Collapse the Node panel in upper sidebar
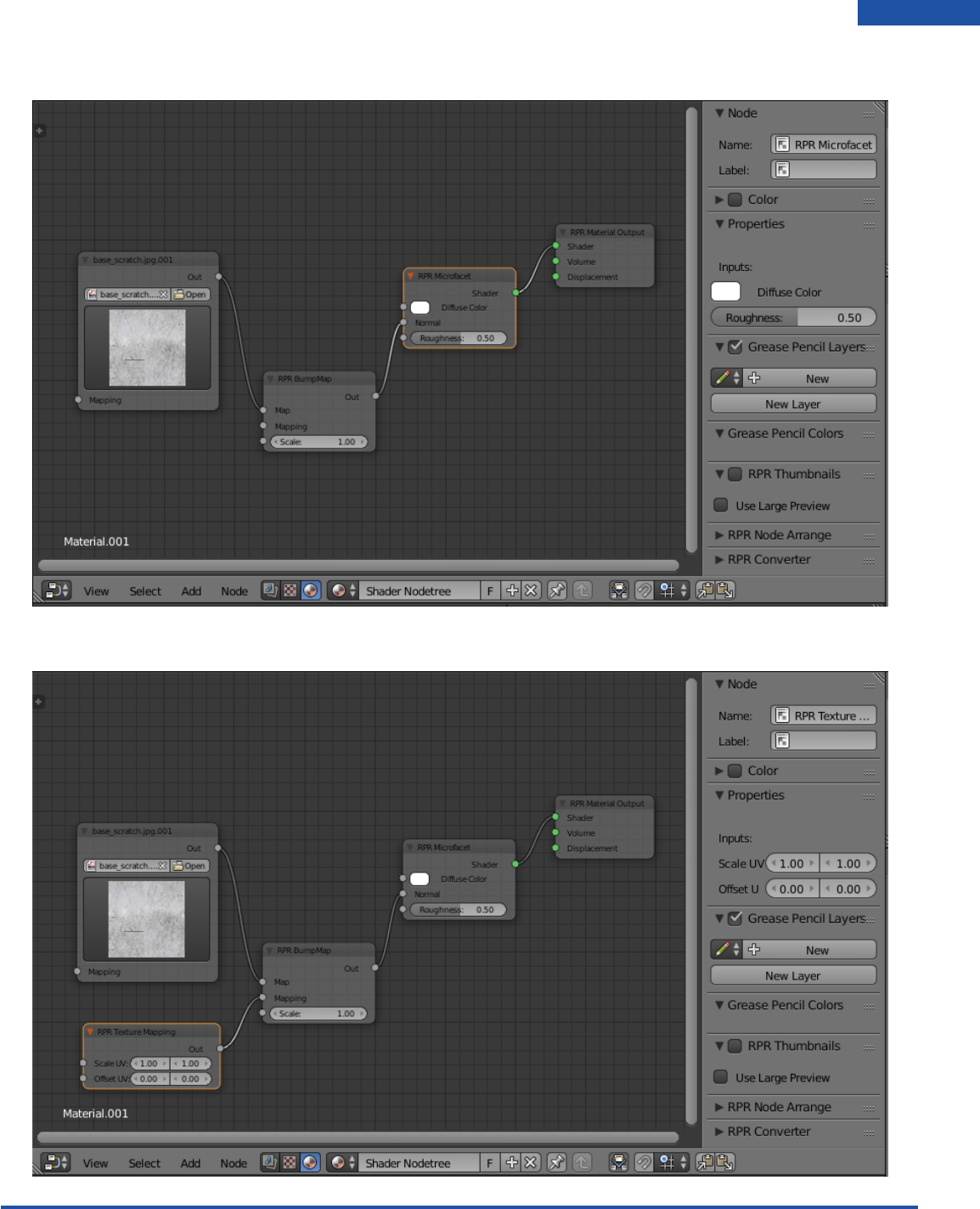 pyautogui.click(x=719, y=113)
